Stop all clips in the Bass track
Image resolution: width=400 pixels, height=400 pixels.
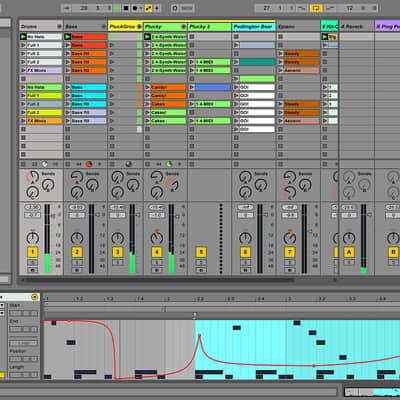pyautogui.click(x=68, y=164)
